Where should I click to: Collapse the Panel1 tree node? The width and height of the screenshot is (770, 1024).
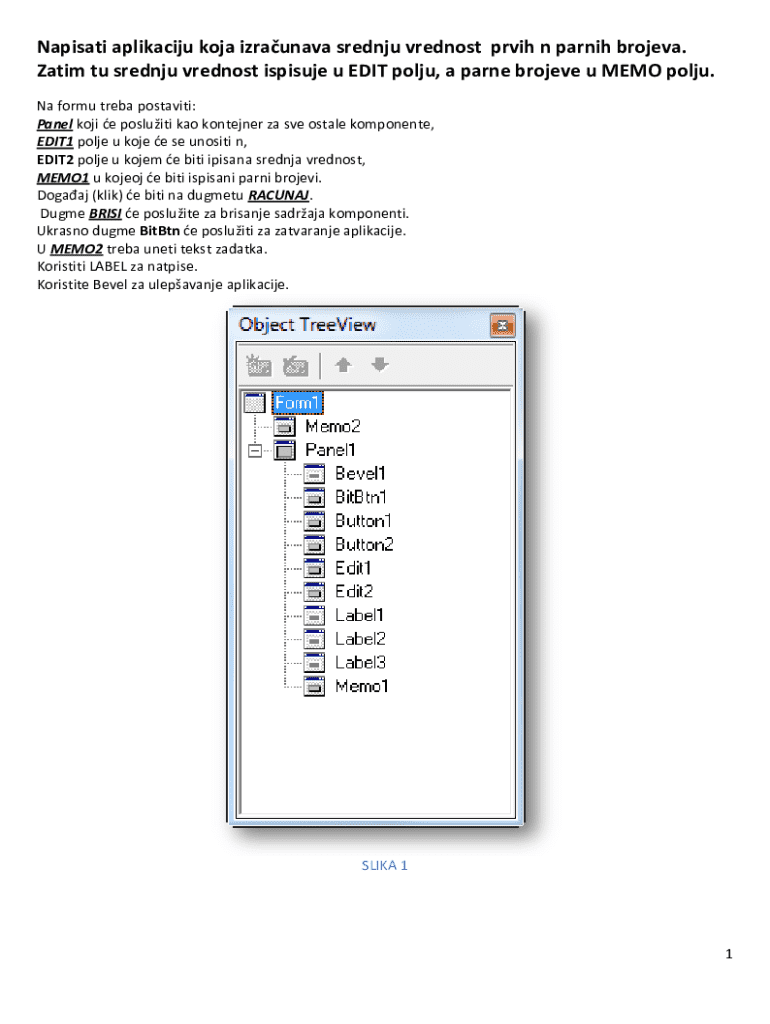coord(255,451)
